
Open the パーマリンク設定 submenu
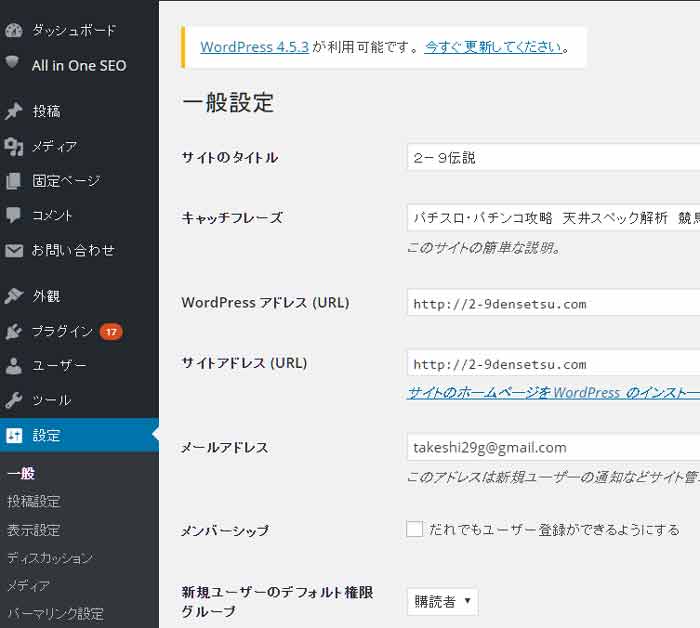55,614
